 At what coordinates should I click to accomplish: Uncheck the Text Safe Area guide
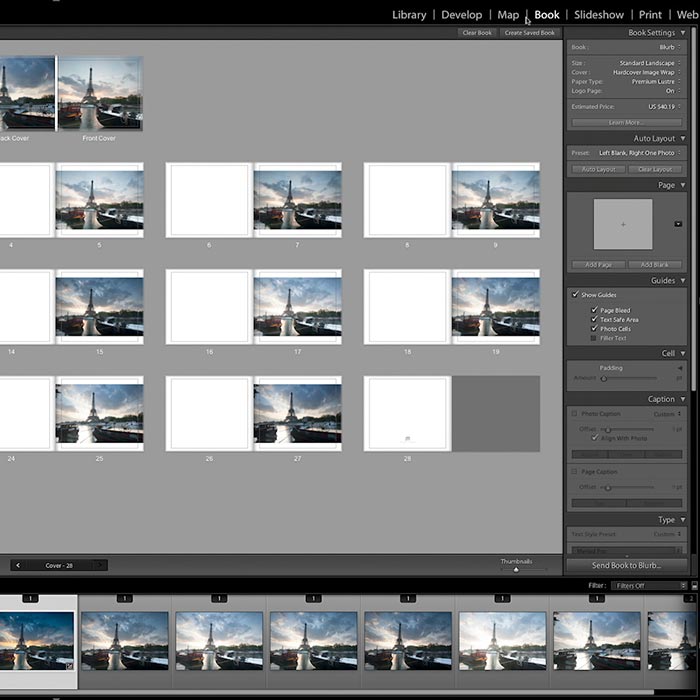[594, 319]
